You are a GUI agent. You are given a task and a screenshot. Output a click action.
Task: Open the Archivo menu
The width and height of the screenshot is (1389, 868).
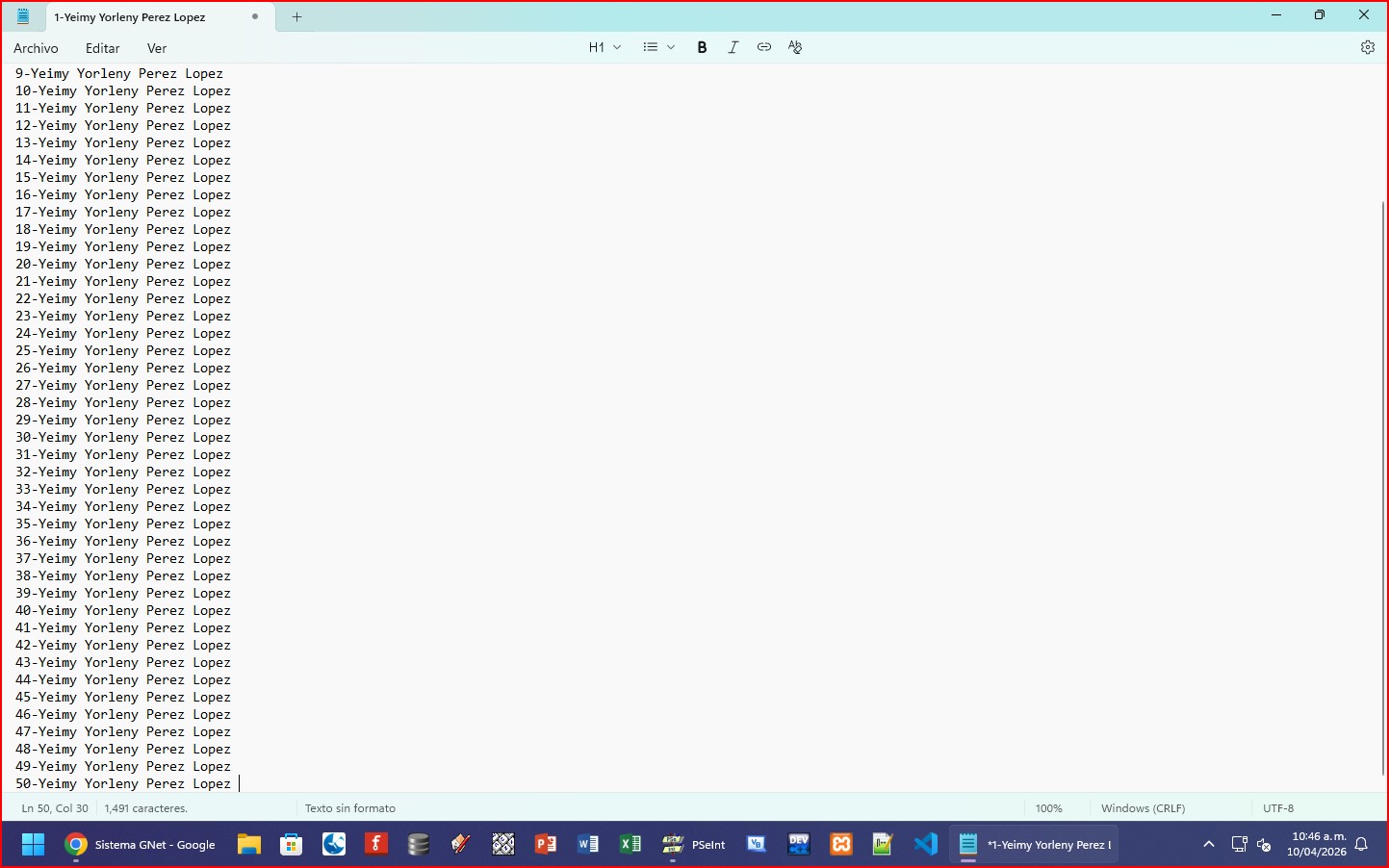click(36, 48)
